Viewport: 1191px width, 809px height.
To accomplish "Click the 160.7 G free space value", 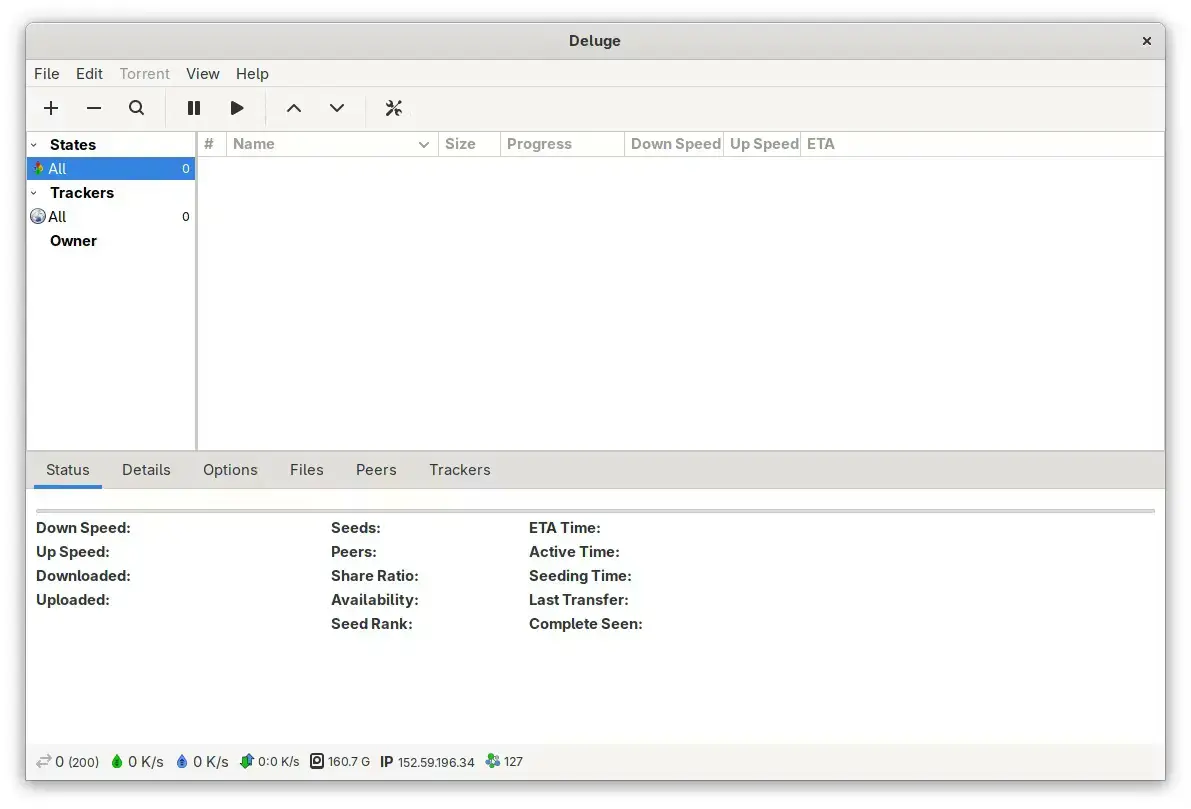I will pyautogui.click(x=349, y=761).
